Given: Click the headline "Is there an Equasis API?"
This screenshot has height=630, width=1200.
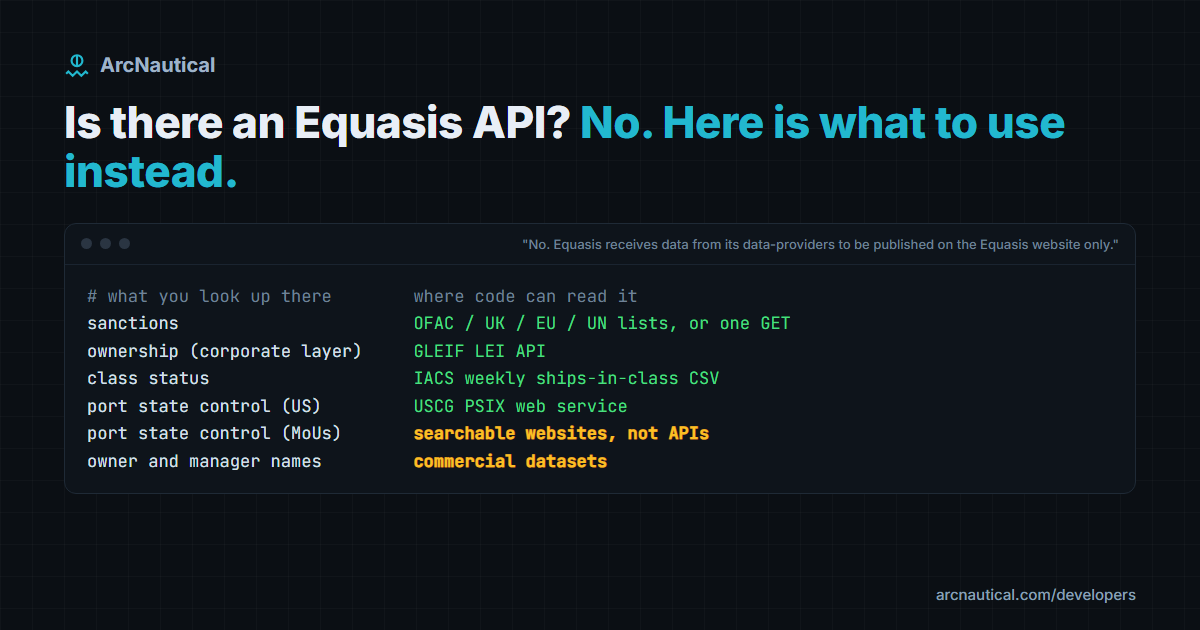Looking at the screenshot, I should [x=318, y=123].
